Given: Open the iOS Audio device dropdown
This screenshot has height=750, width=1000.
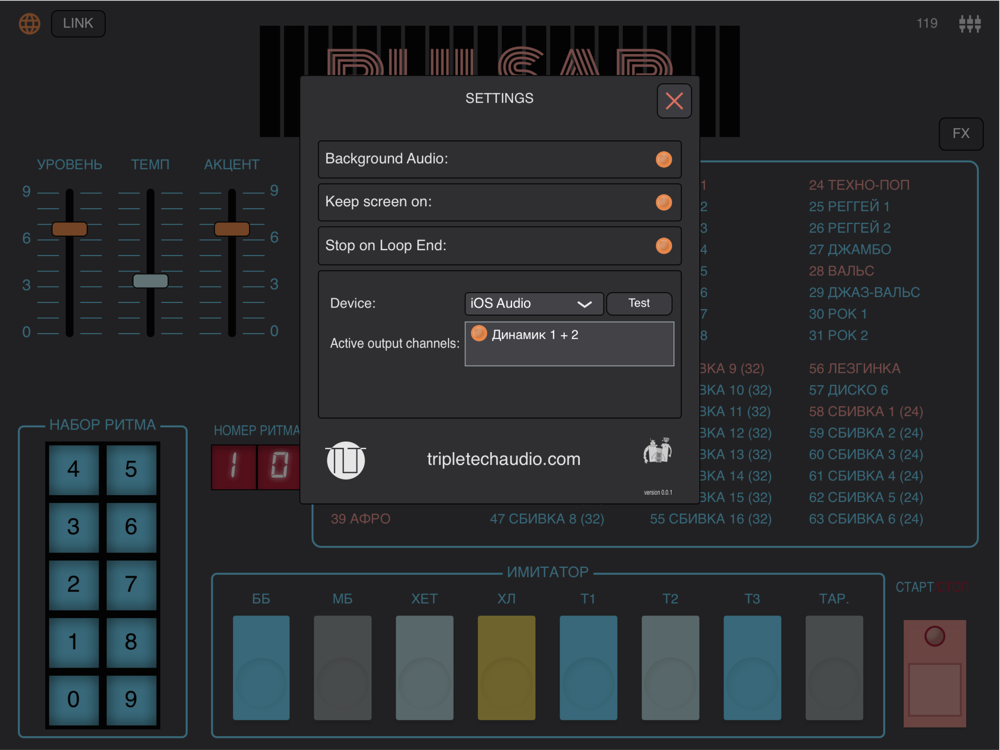Looking at the screenshot, I should click(x=534, y=304).
